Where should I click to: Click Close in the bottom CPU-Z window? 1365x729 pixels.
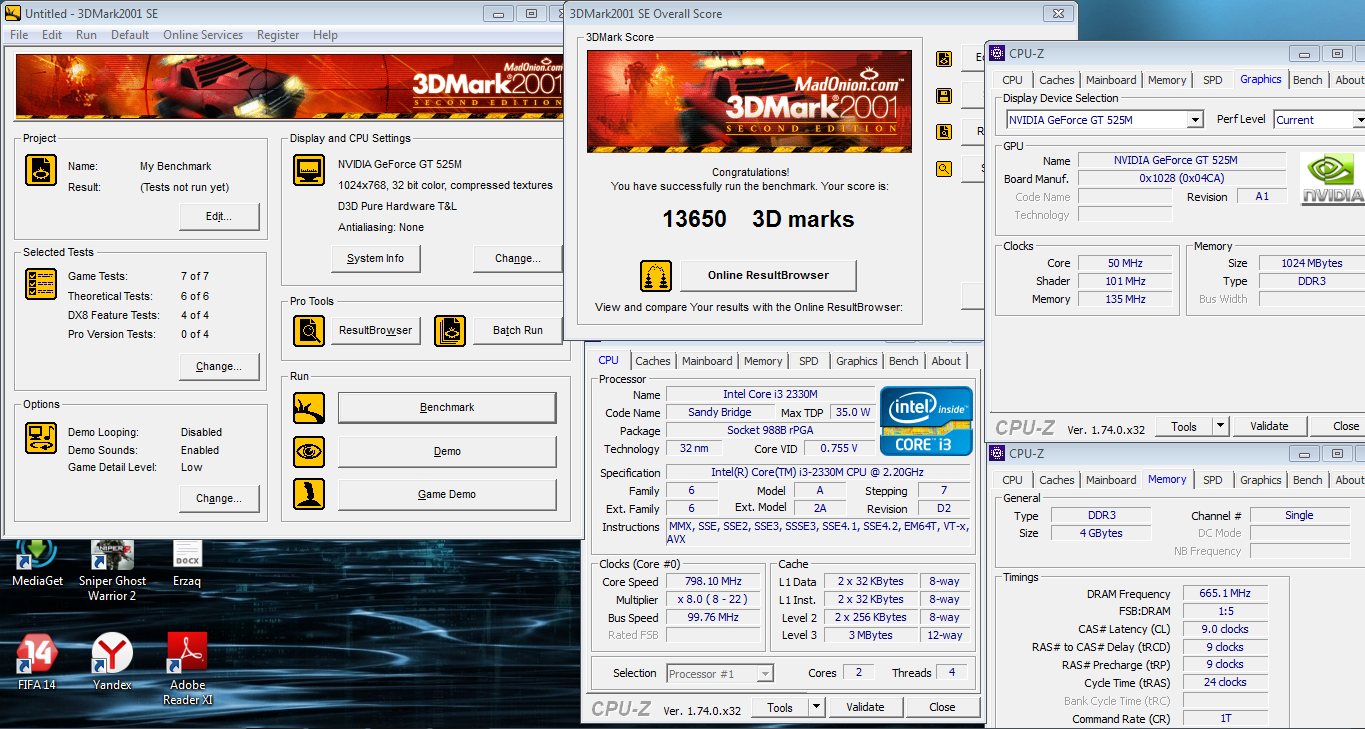[x=942, y=707]
